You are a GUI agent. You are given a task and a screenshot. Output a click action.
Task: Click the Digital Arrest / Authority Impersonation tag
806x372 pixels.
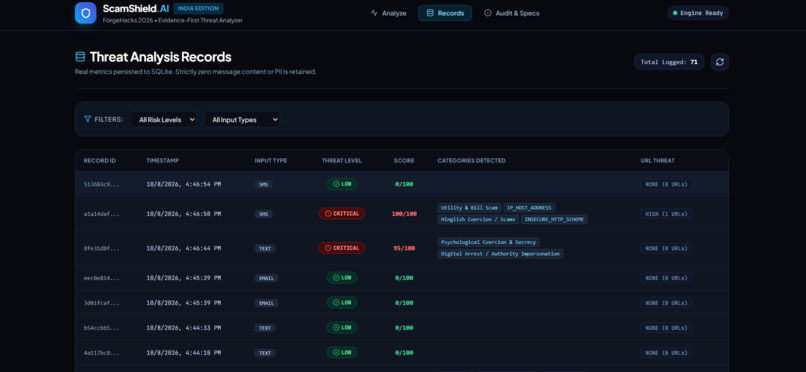500,254
